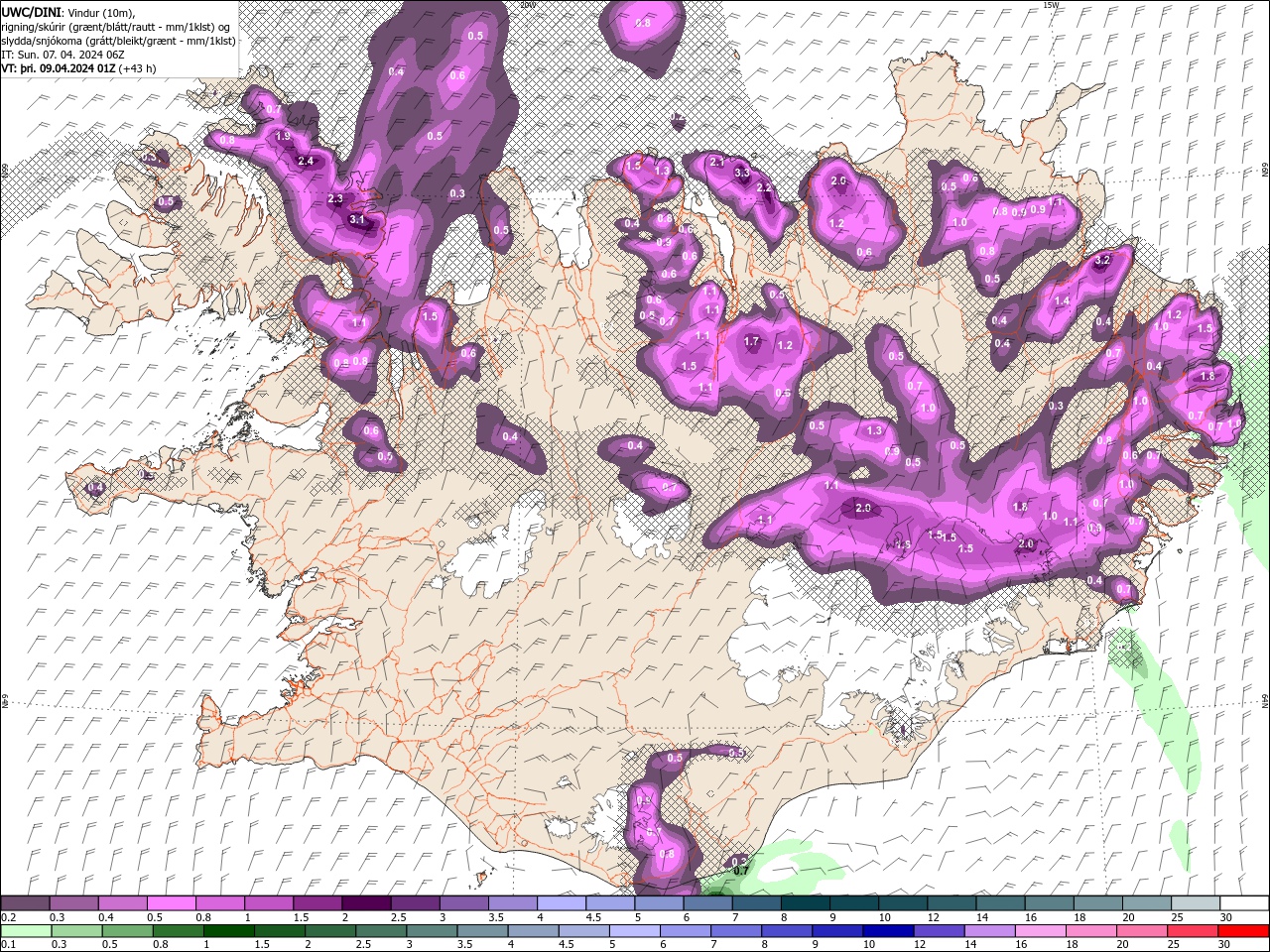Click the dark purple swatch between 2 and 2.5 on upper legend
This screenshot has width=1270, height=952.
(366, 903)
